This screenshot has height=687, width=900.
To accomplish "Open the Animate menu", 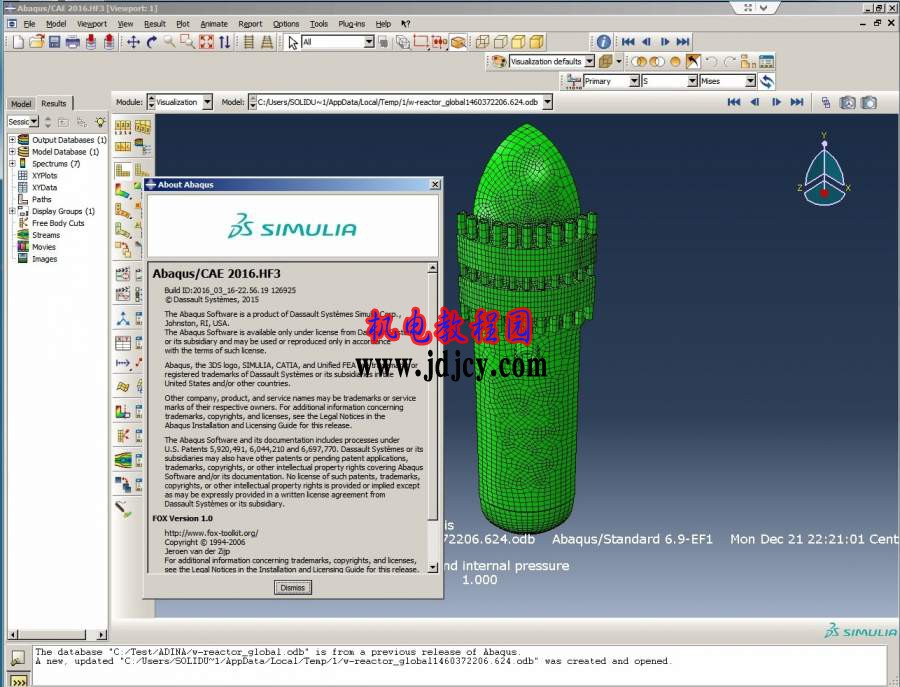I will [x=214, y=24].
